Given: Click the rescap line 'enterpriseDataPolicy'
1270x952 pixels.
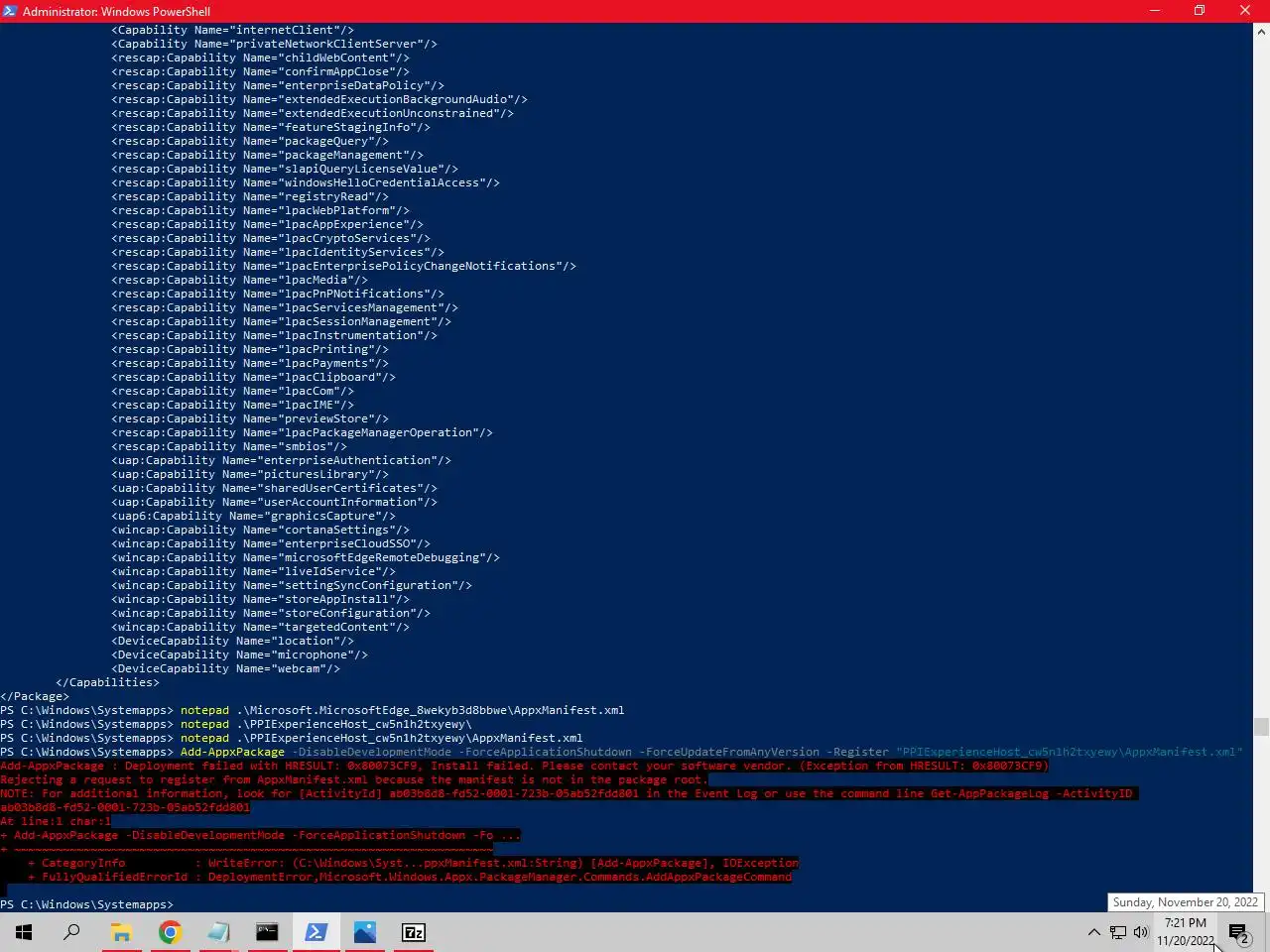Looking at the screenshot, I should pyautogui.click(x=278, y=85).
